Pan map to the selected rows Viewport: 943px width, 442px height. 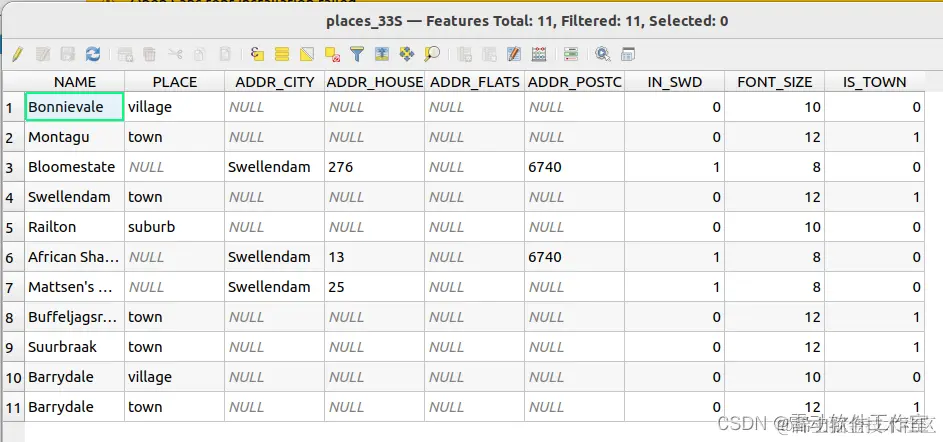[x=407, y=54]
